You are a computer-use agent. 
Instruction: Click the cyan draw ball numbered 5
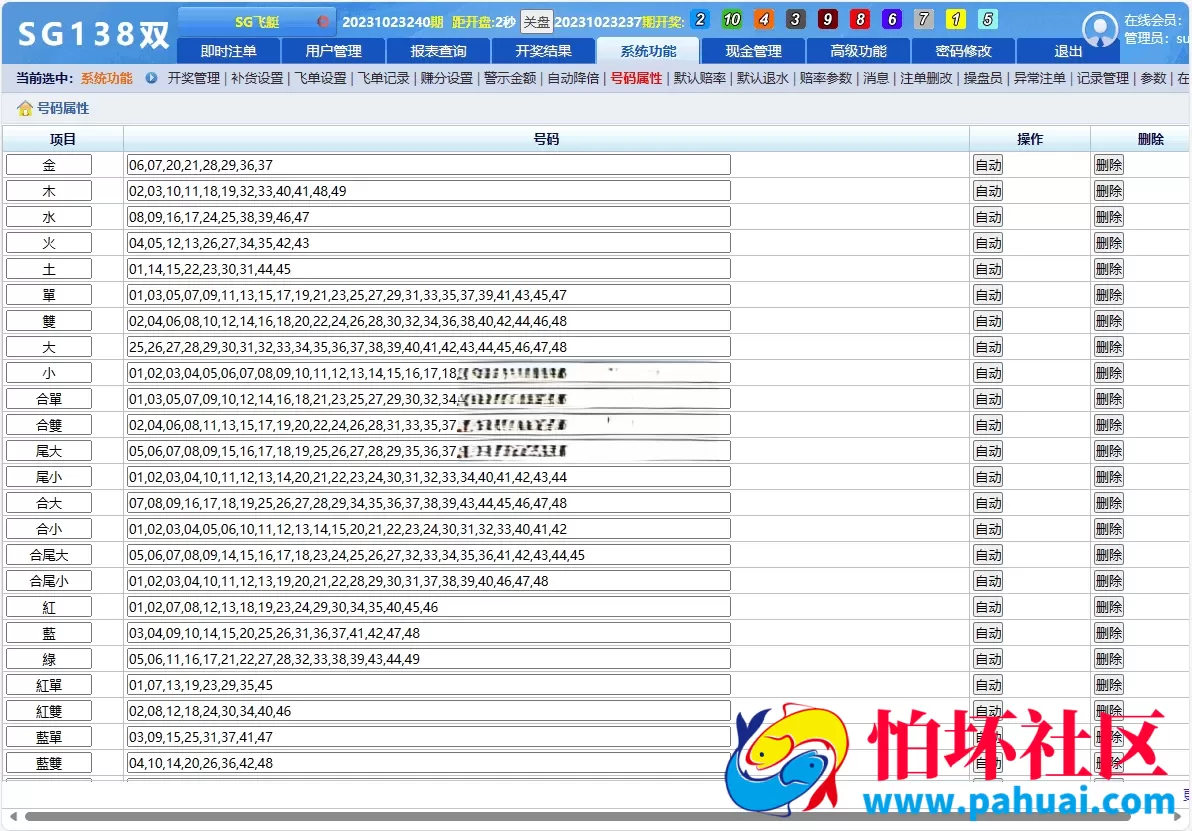point(988,20)
